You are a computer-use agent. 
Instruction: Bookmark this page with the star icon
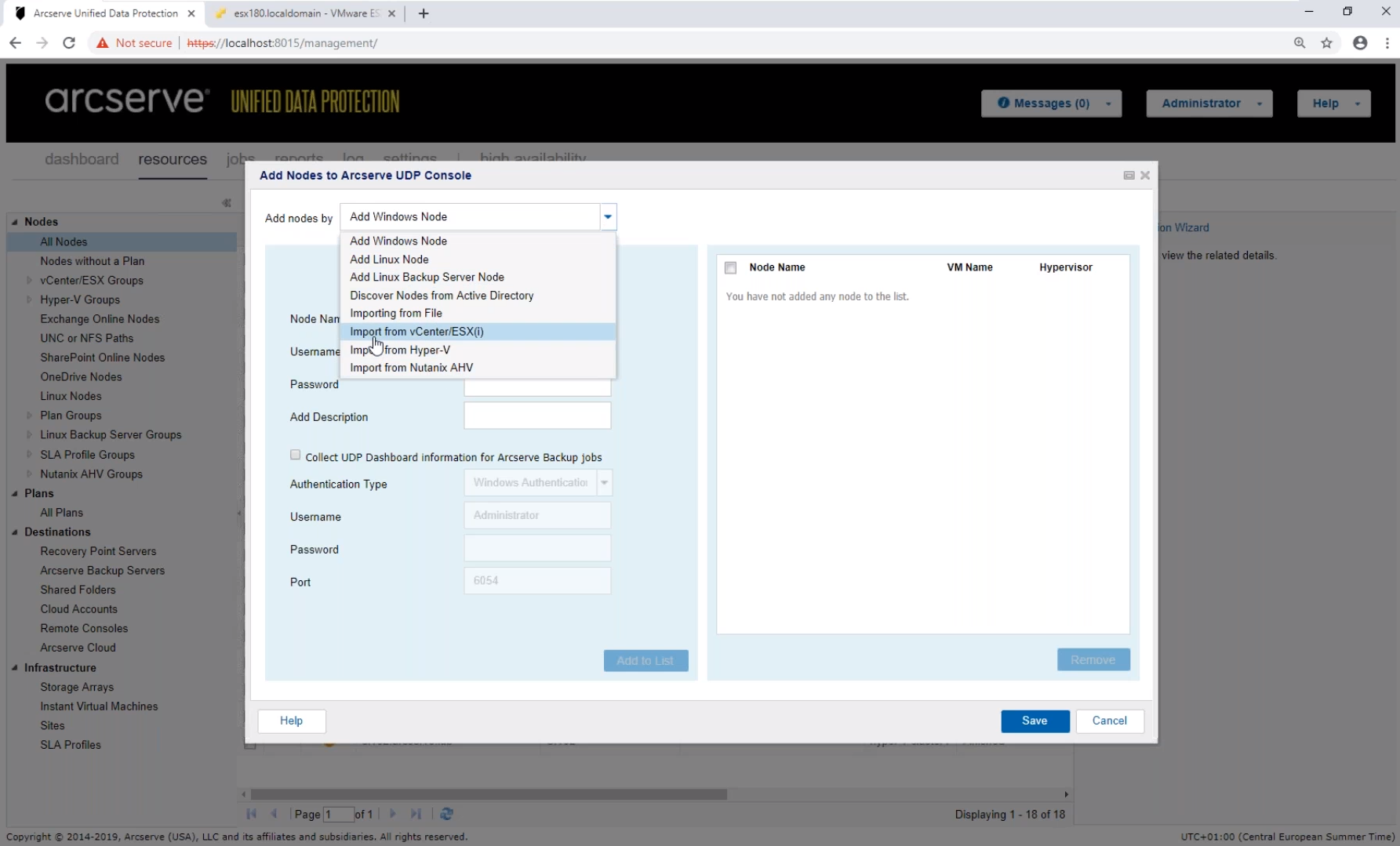(x=1327, y=43)
